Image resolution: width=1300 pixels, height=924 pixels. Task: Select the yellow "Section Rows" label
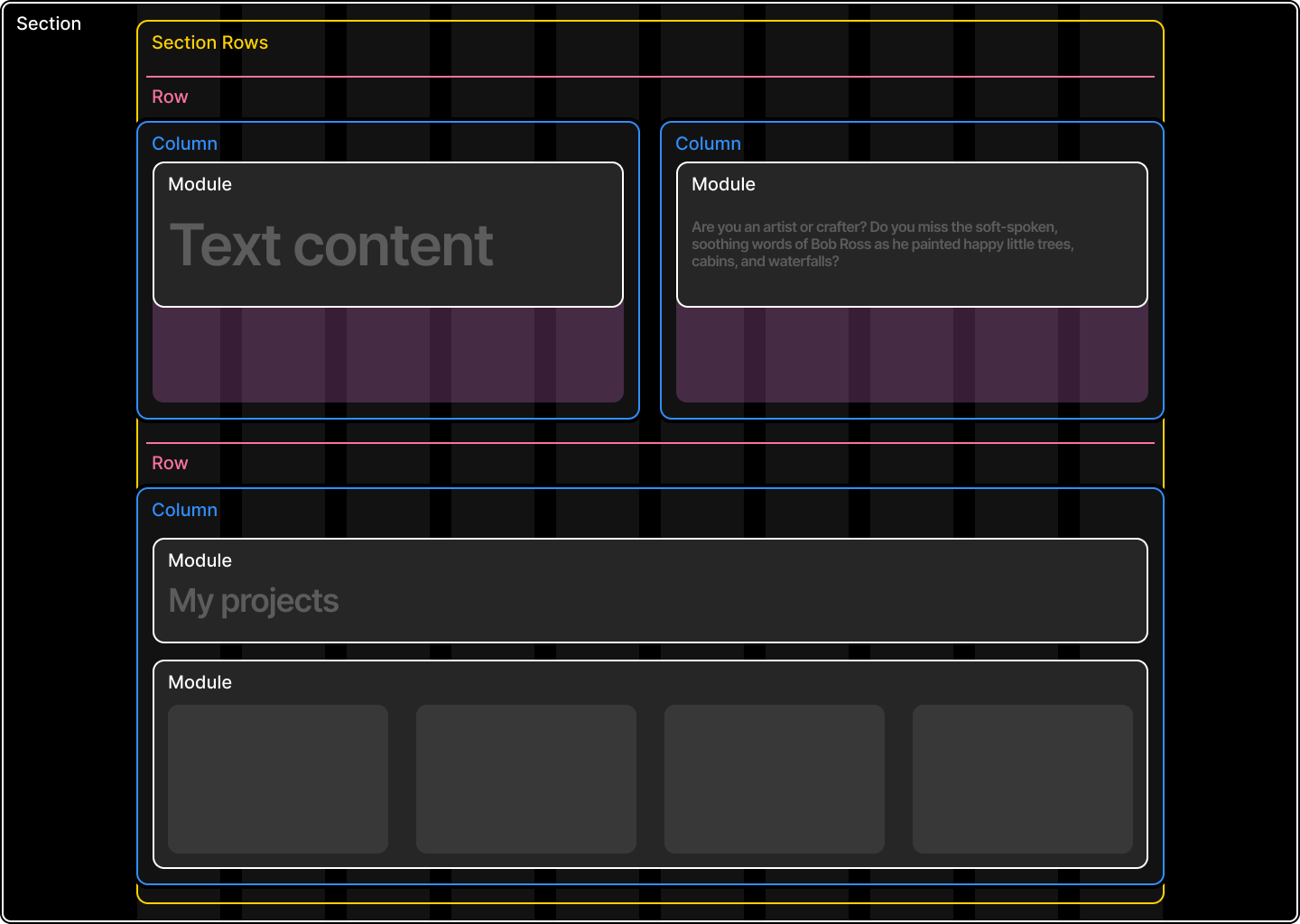click(x=209, y=43)
